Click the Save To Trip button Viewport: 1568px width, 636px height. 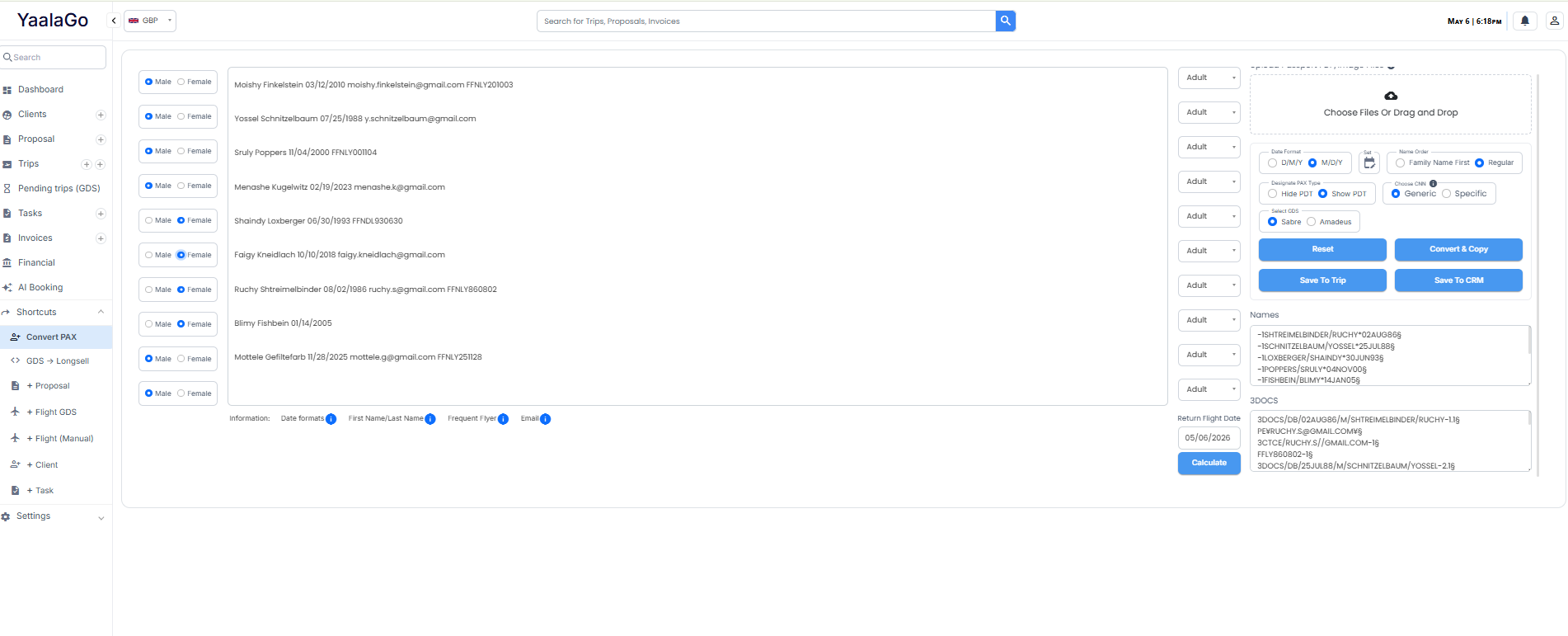click(1322, 280)
